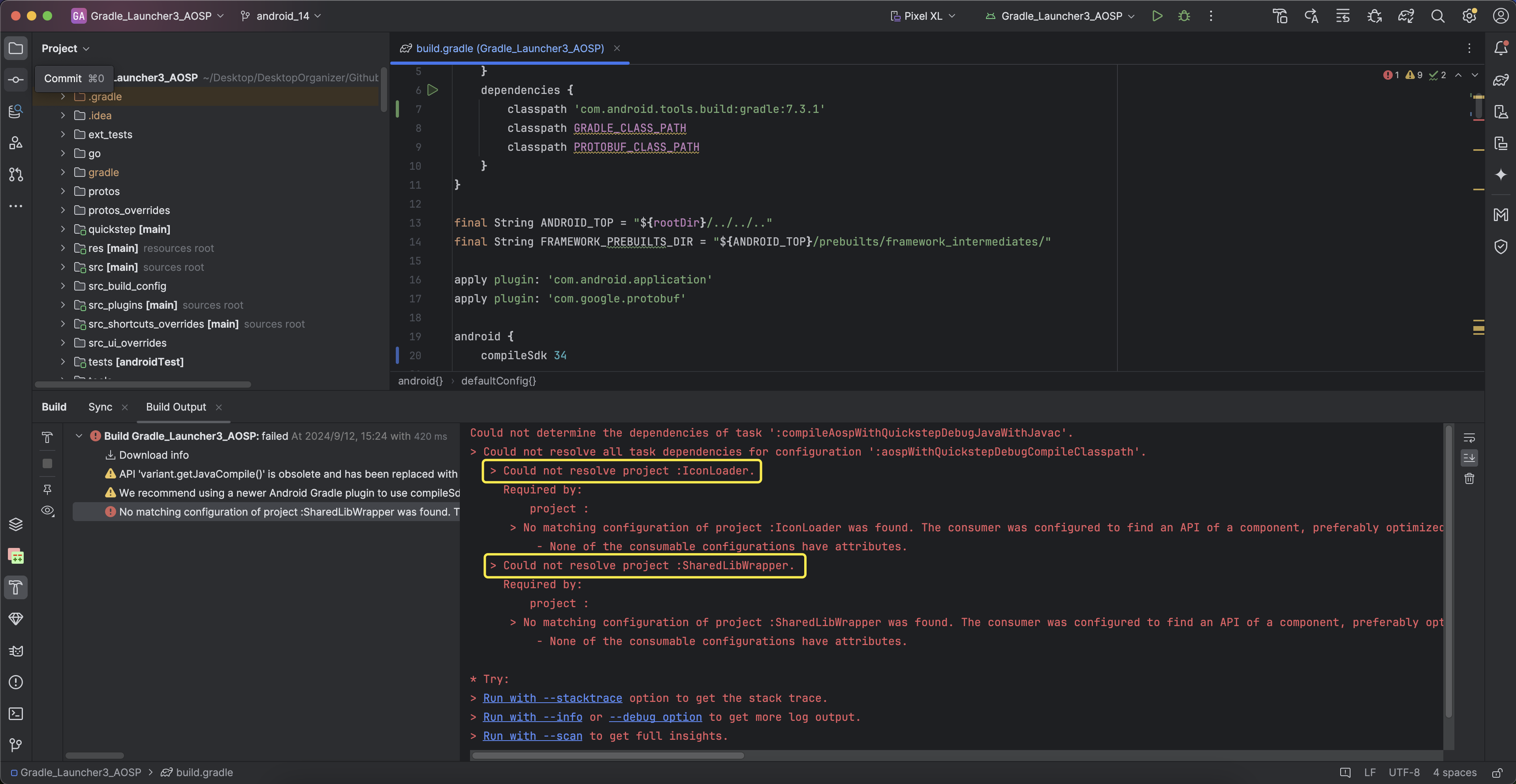
Task: Stop the build with the stop square button
Action: (48, 463)
